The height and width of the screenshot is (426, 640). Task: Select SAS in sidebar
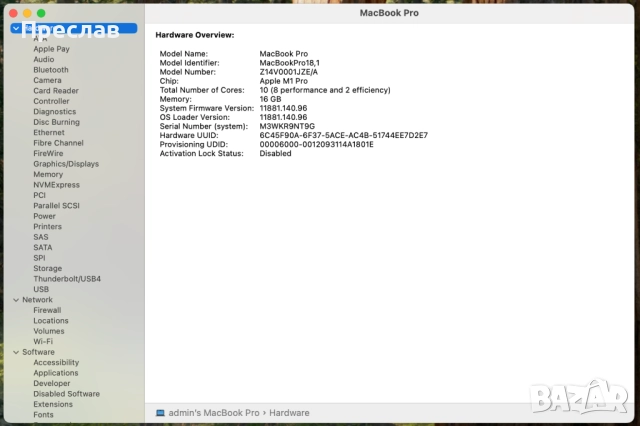[x=41, y=237]
